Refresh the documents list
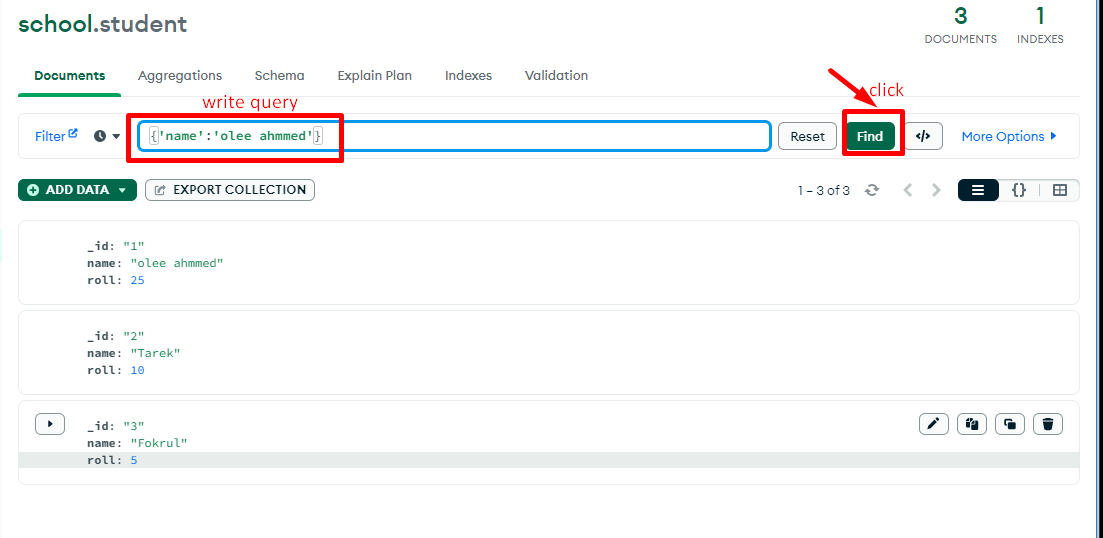1103x538 pixels. [x=872, y=190]
